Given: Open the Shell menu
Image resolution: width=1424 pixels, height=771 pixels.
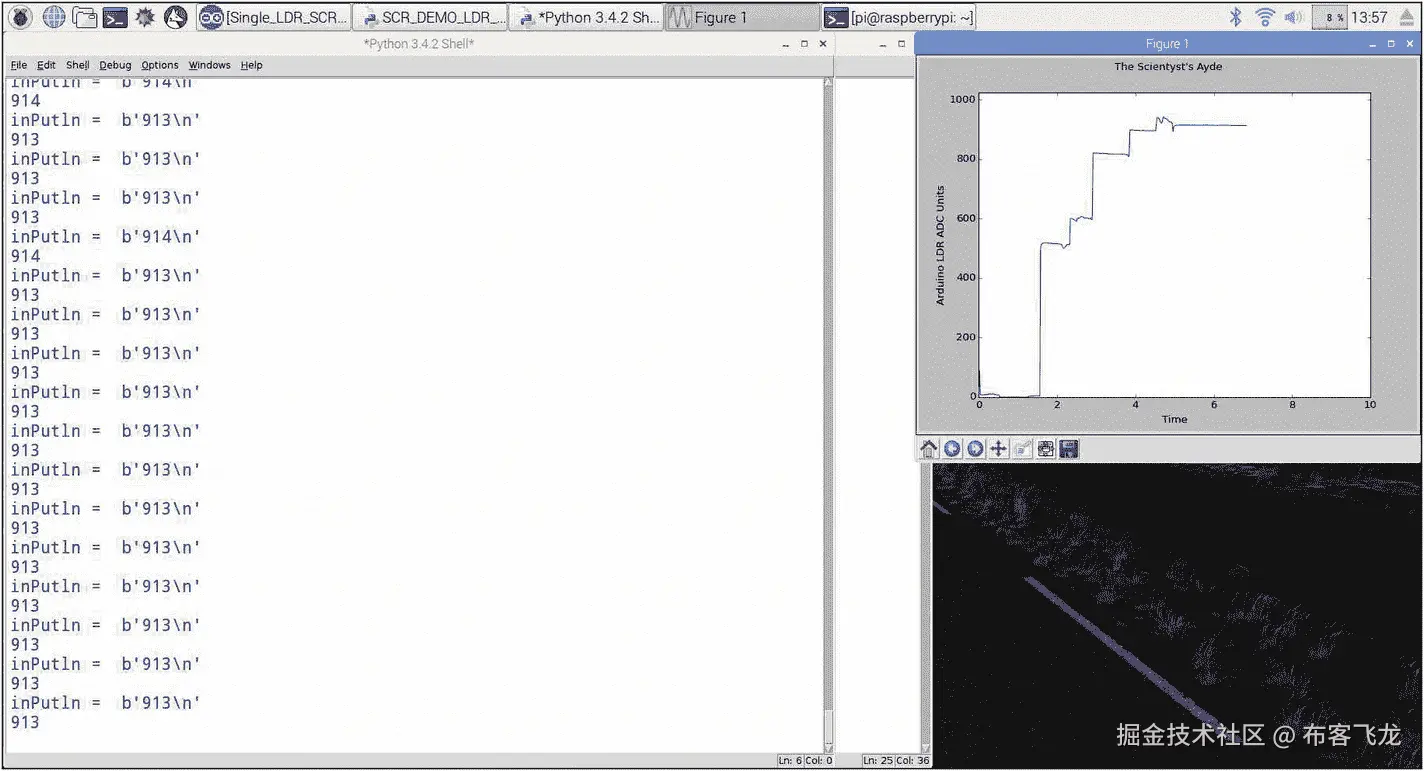Looking at the screenshot, I should pos(77,65).
